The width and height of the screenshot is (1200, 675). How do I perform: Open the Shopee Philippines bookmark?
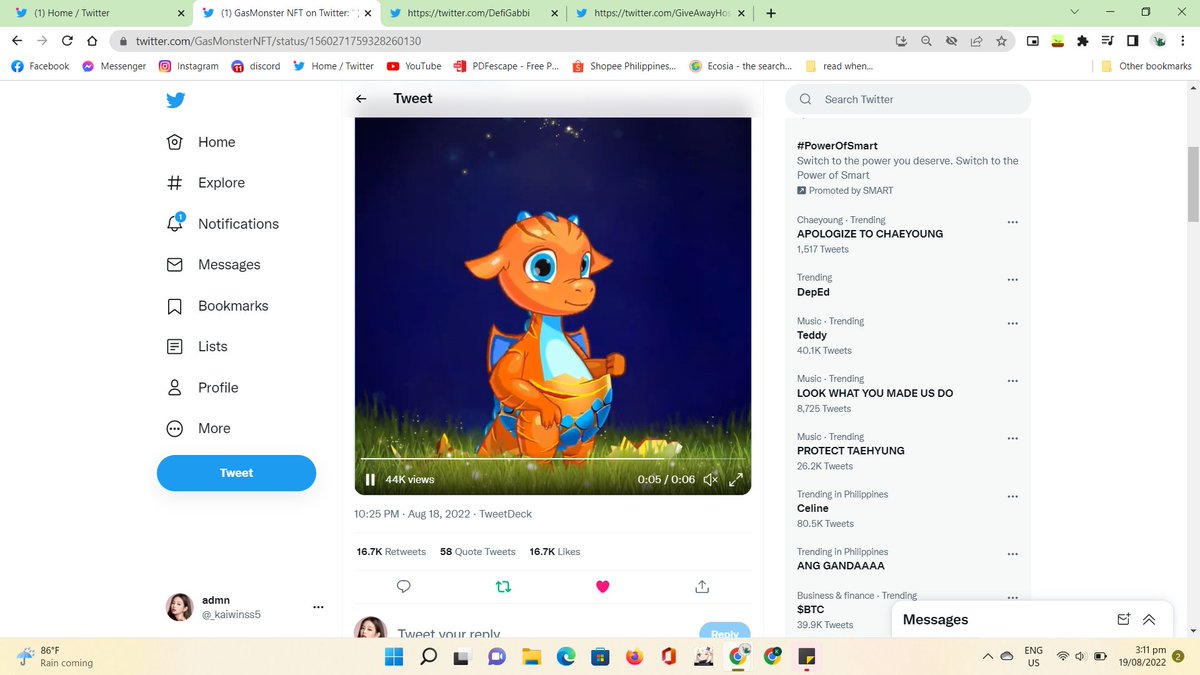tap(624, 66)
